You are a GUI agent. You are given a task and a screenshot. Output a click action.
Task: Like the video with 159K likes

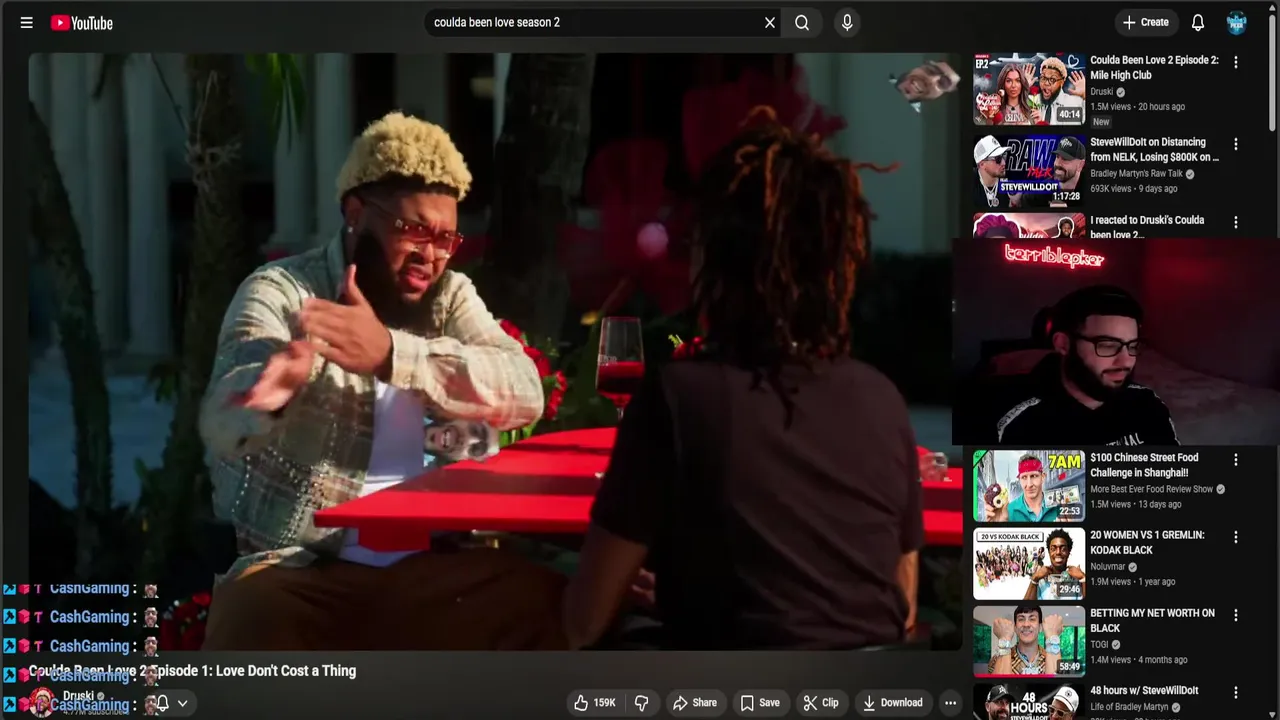[594, 703]
